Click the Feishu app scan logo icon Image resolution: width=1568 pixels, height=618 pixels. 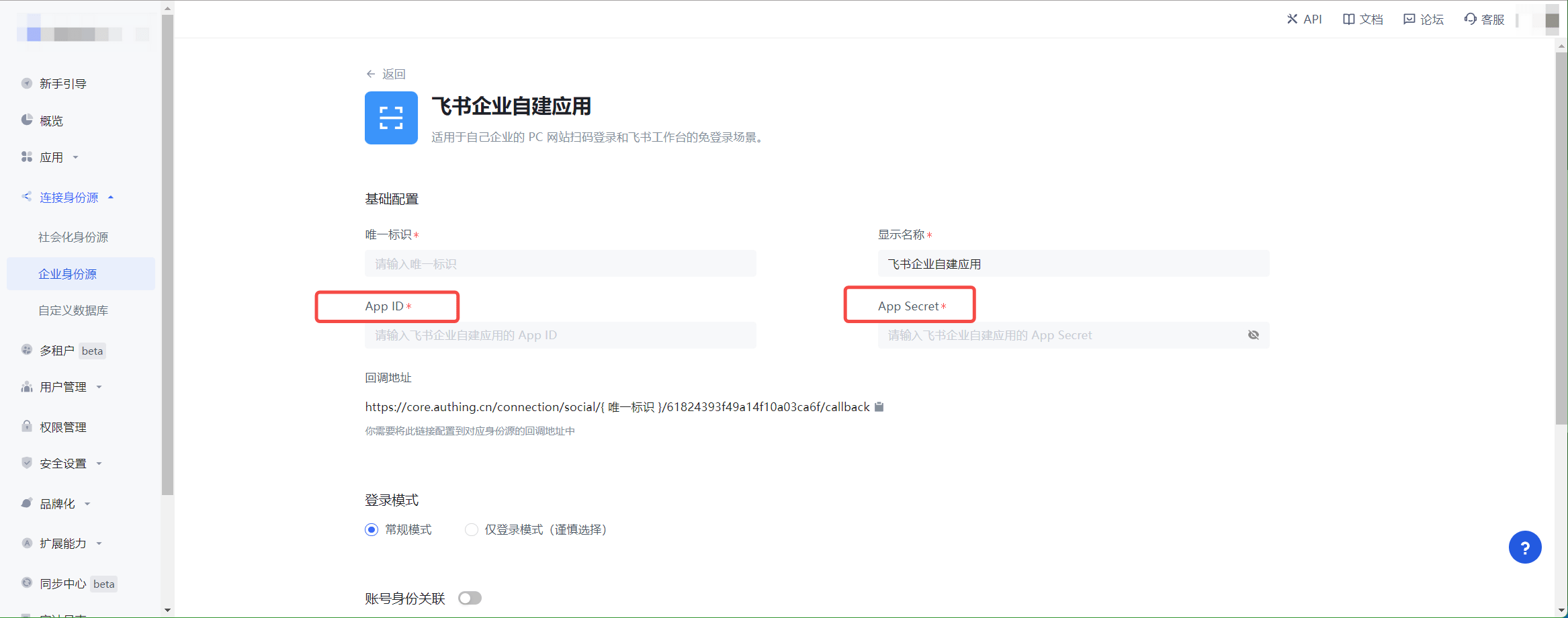coord(391,118)
